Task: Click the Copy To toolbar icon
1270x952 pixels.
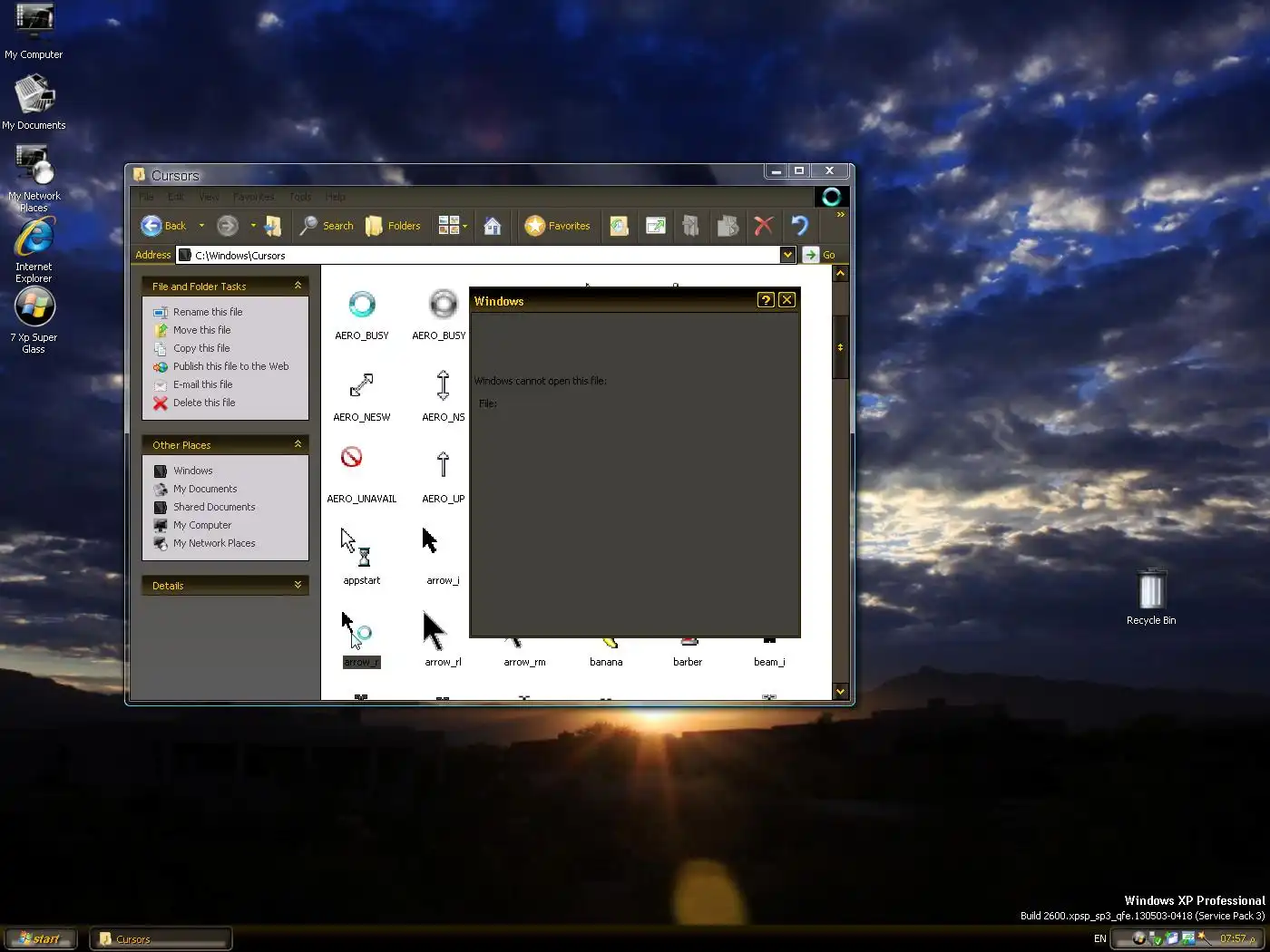Action: [728, 226]
